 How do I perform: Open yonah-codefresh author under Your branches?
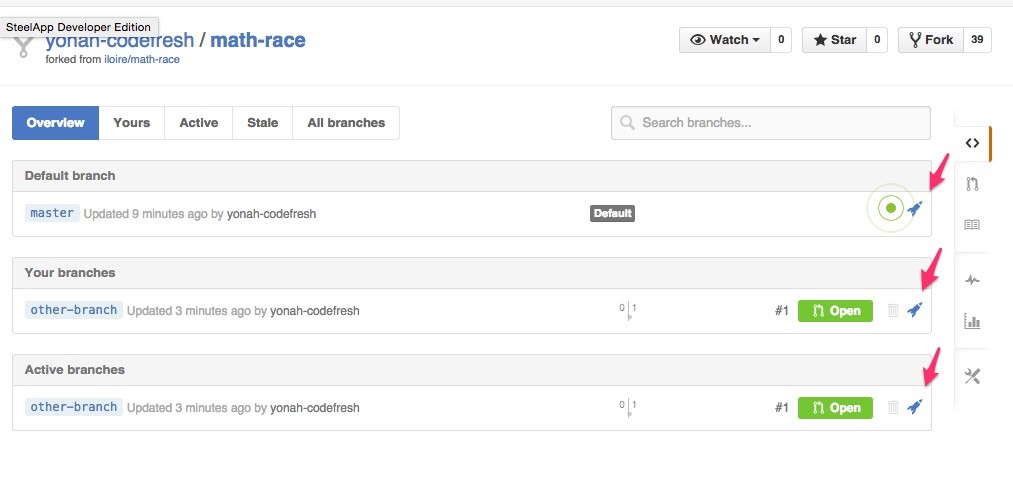[x=315, y=311]
